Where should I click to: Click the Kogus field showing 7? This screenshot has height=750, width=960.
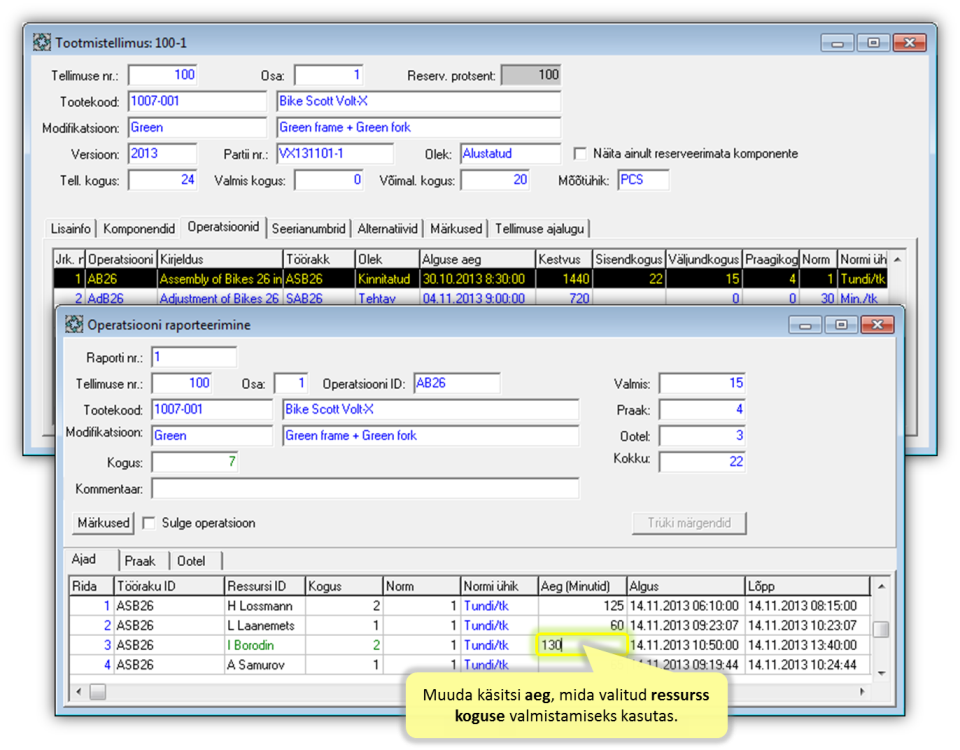(x=195, y=462)
